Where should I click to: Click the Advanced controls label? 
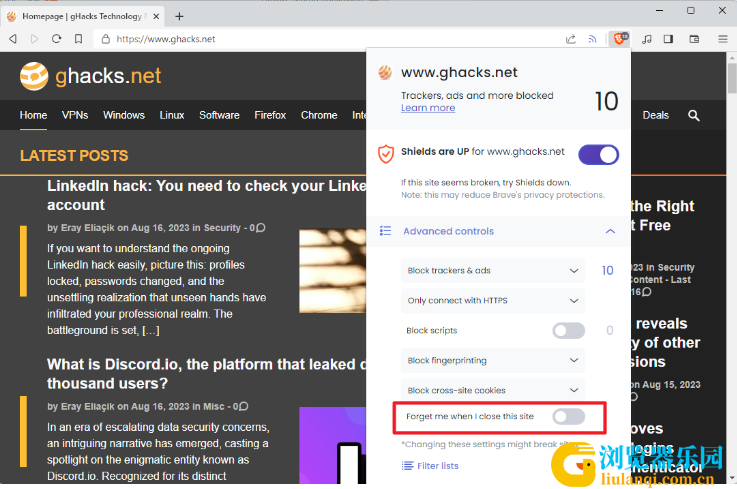[x=448, y=231]
